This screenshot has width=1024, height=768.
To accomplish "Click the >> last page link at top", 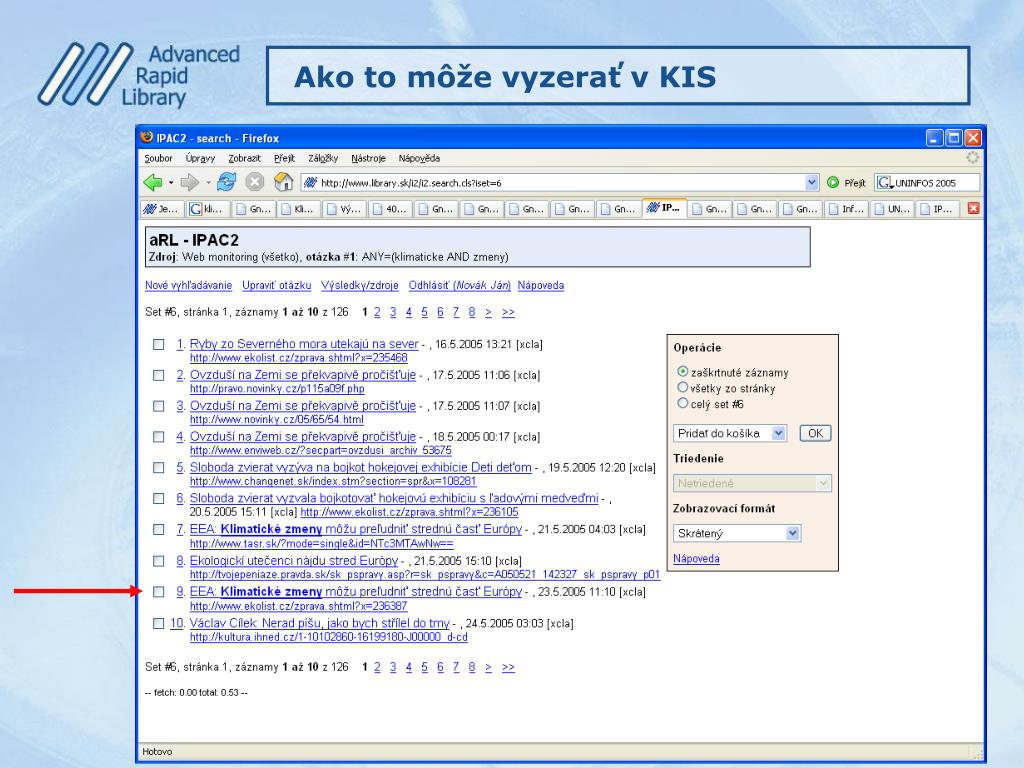I will point(508,312).
